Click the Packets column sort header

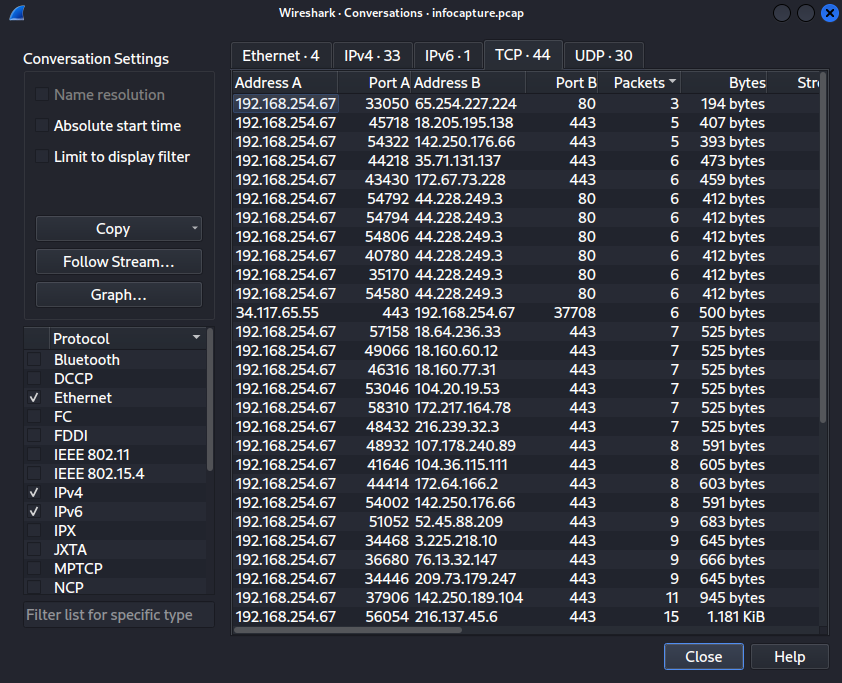(x=640, y=83)
